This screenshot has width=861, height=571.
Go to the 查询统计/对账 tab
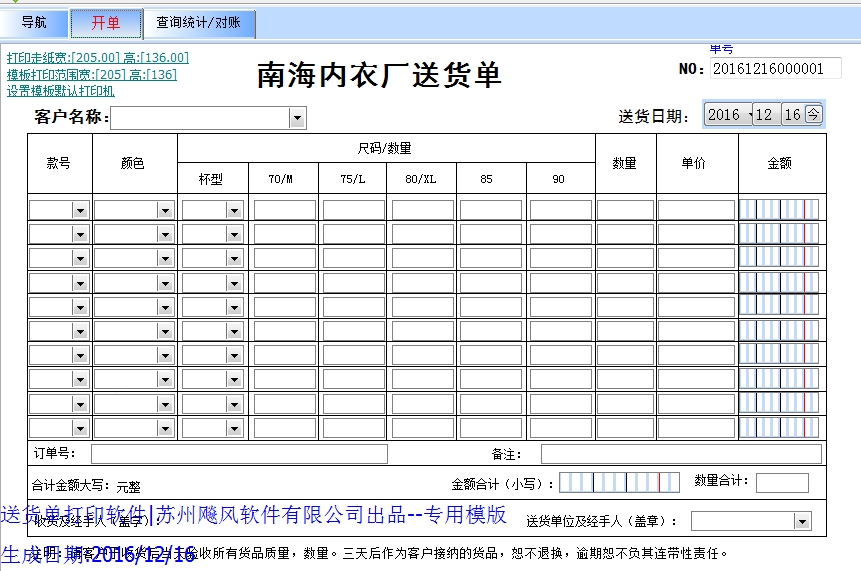(199, 23)
